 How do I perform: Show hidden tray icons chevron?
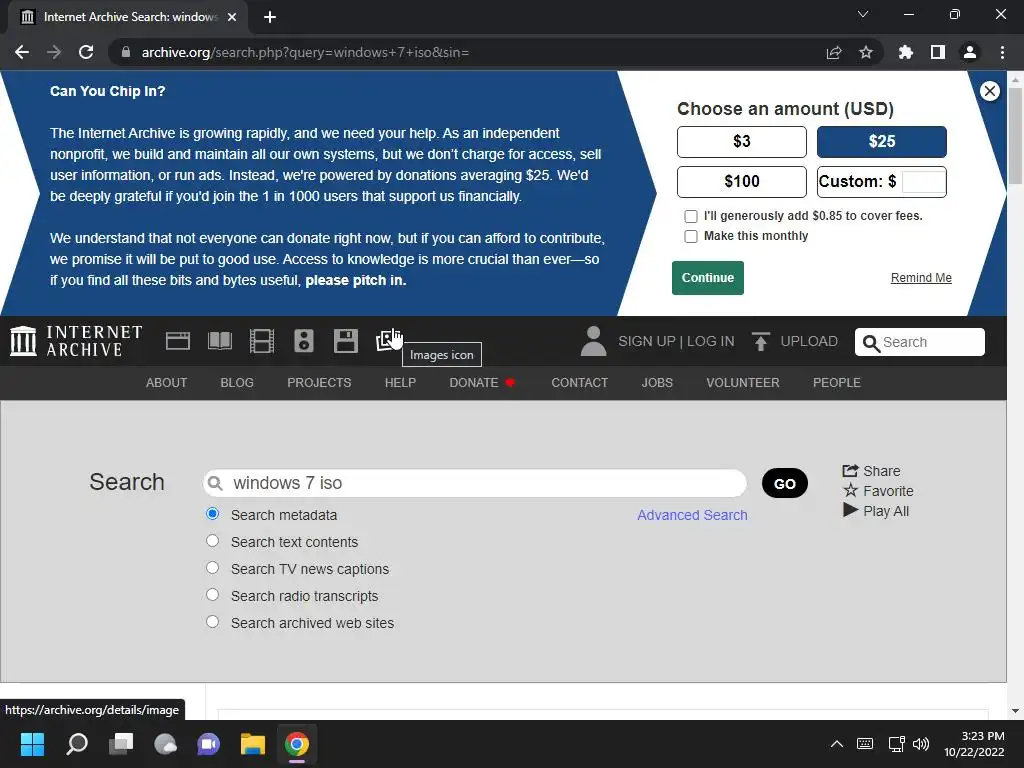[837, 744]
